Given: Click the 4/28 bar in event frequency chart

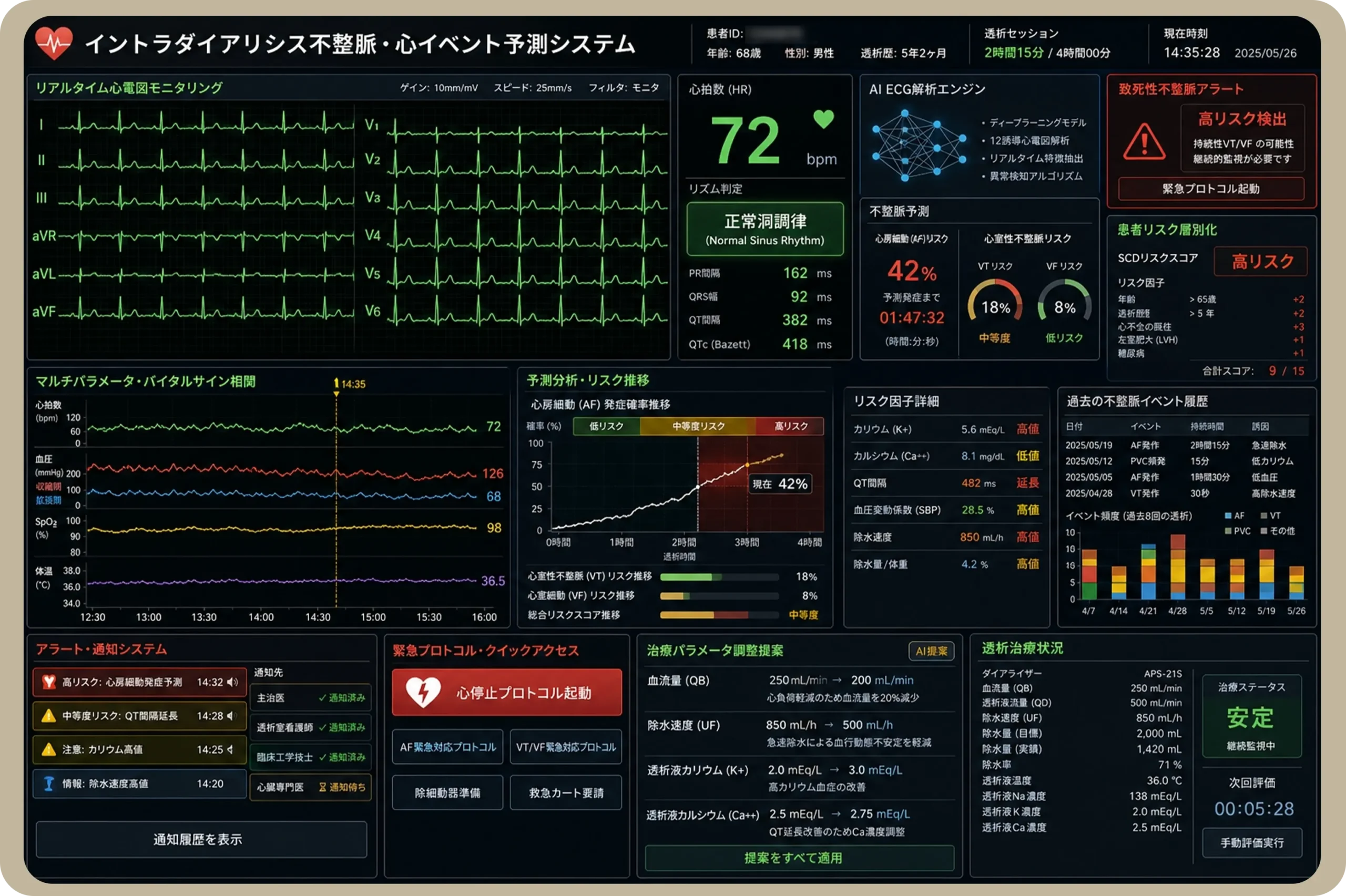Looking at the screenshot, I should (x=1177, y=567).
